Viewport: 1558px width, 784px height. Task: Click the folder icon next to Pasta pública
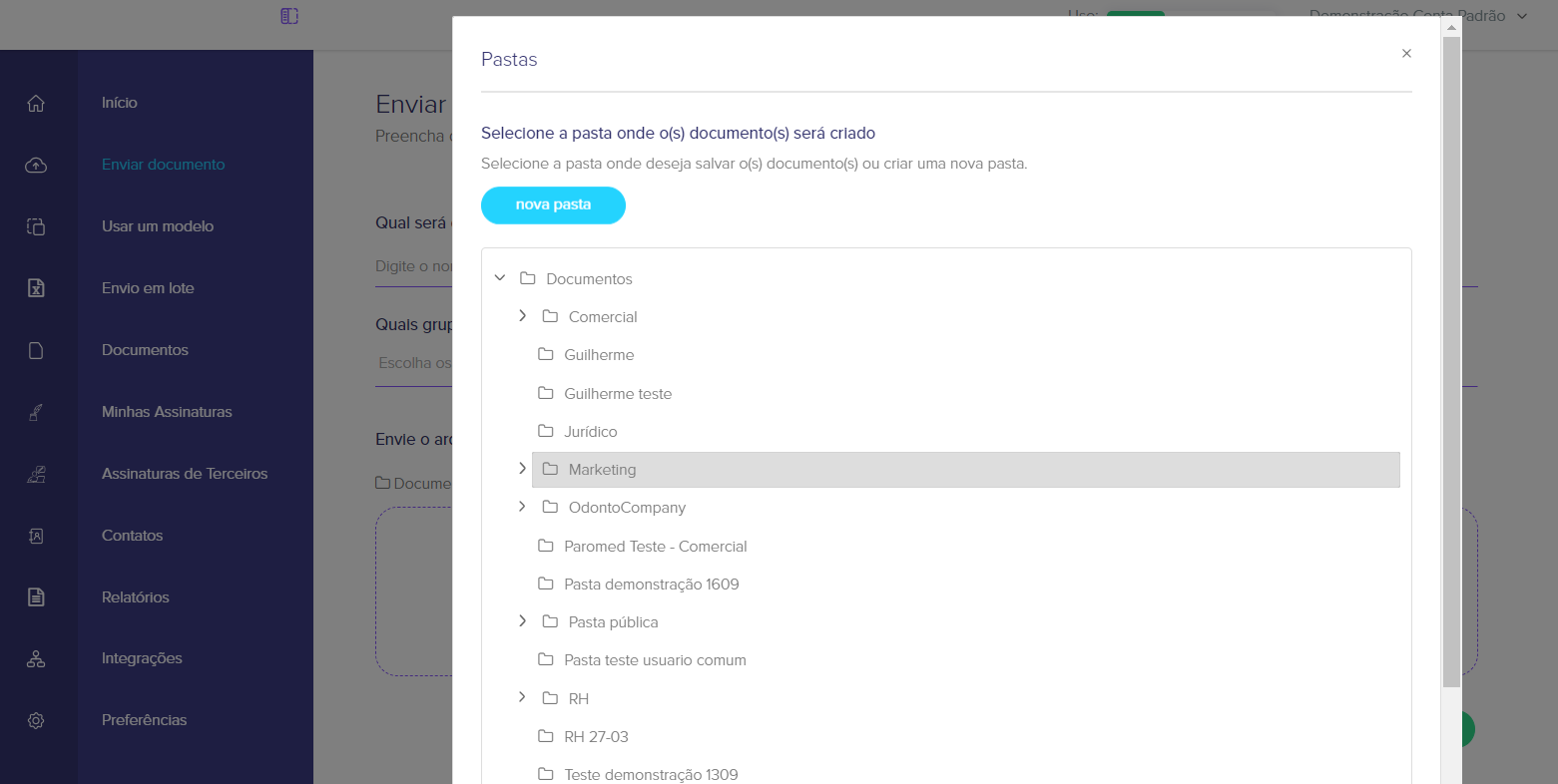pos(550,621)
